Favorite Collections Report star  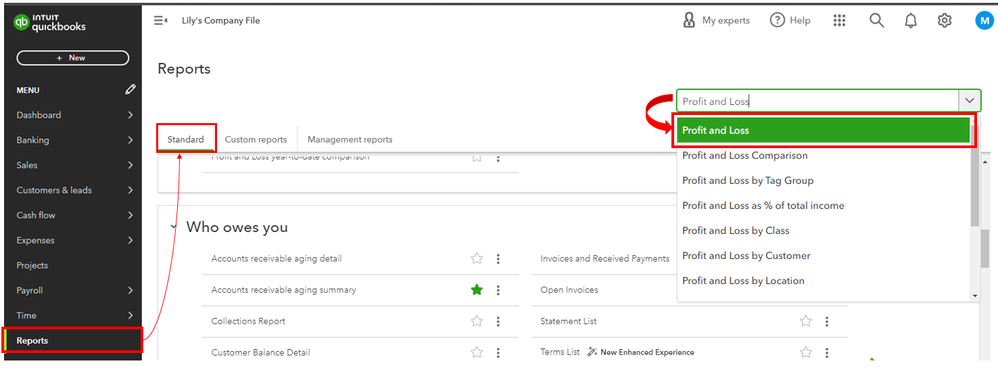(477, 321)
